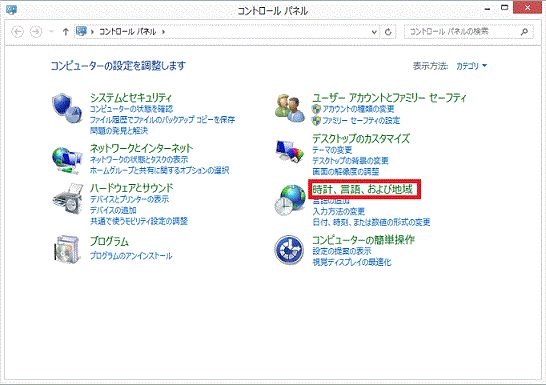
Task: Click the Hardware and Sound printer icon
Action: tap(68, 199)
